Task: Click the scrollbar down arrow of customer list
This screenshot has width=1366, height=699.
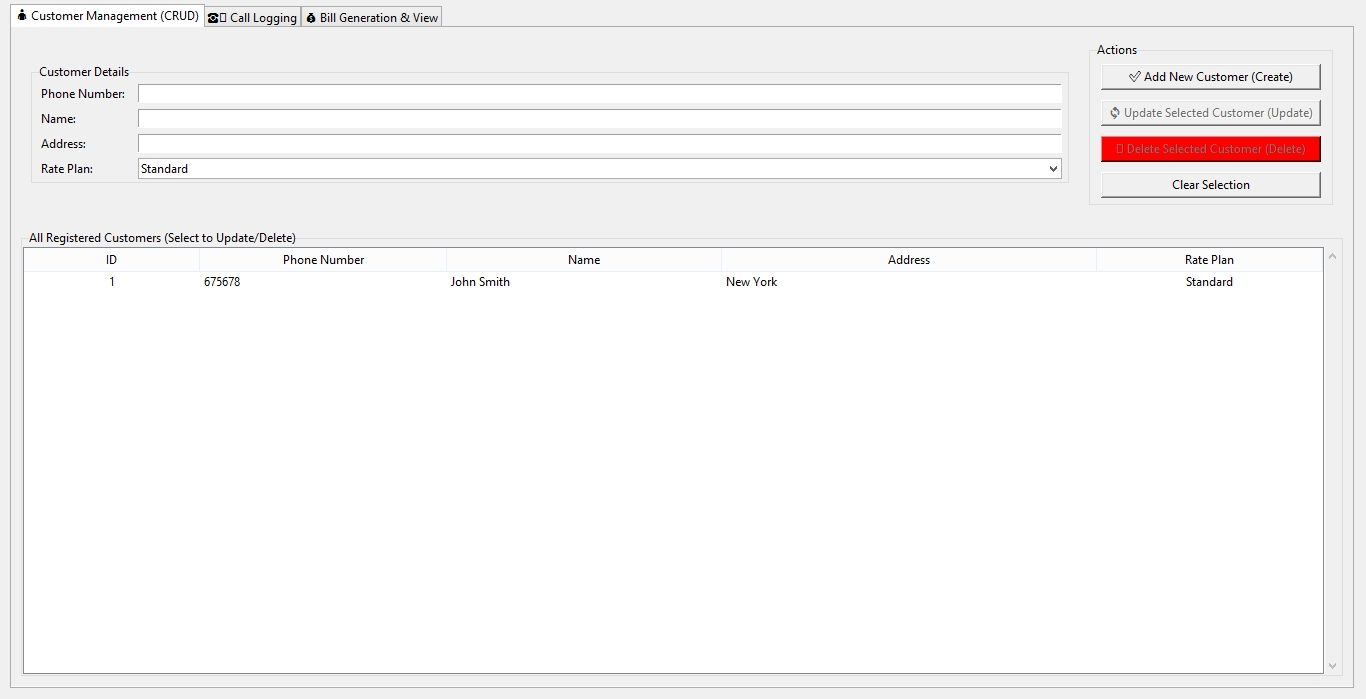Action: [1331, 665]
